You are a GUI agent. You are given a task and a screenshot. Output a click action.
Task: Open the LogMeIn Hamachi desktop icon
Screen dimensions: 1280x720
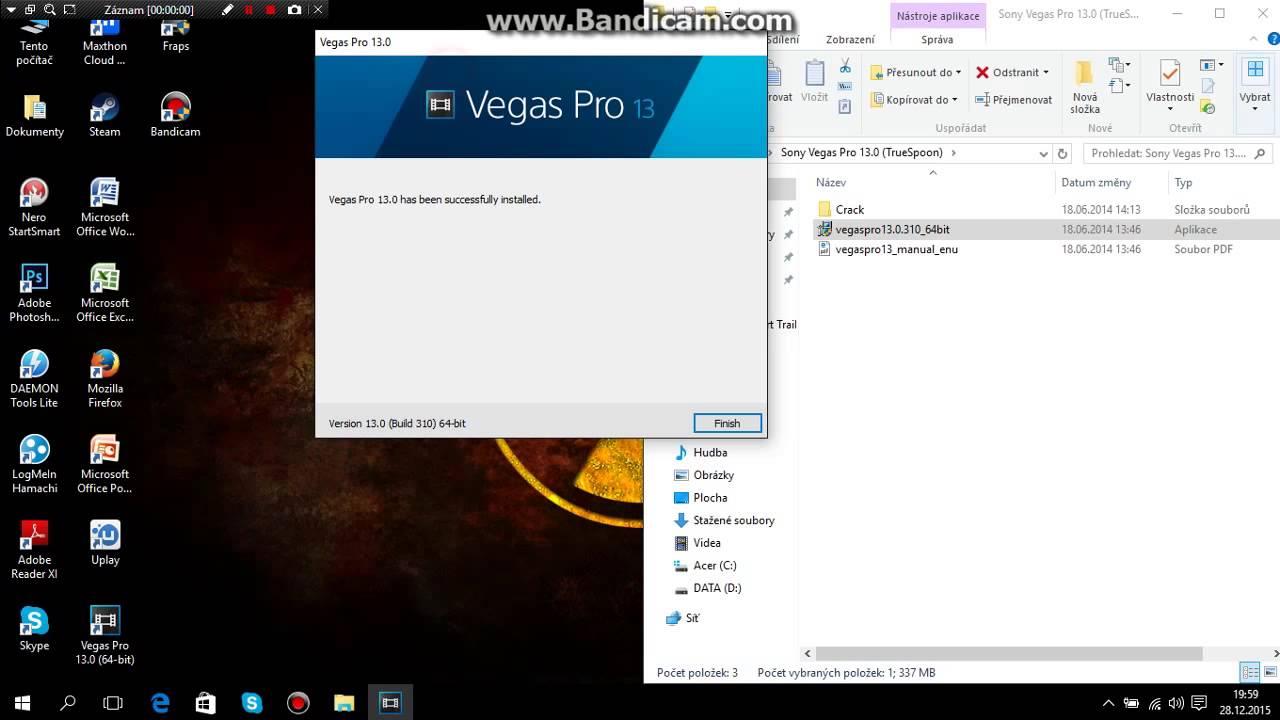[x=34, y=465]
